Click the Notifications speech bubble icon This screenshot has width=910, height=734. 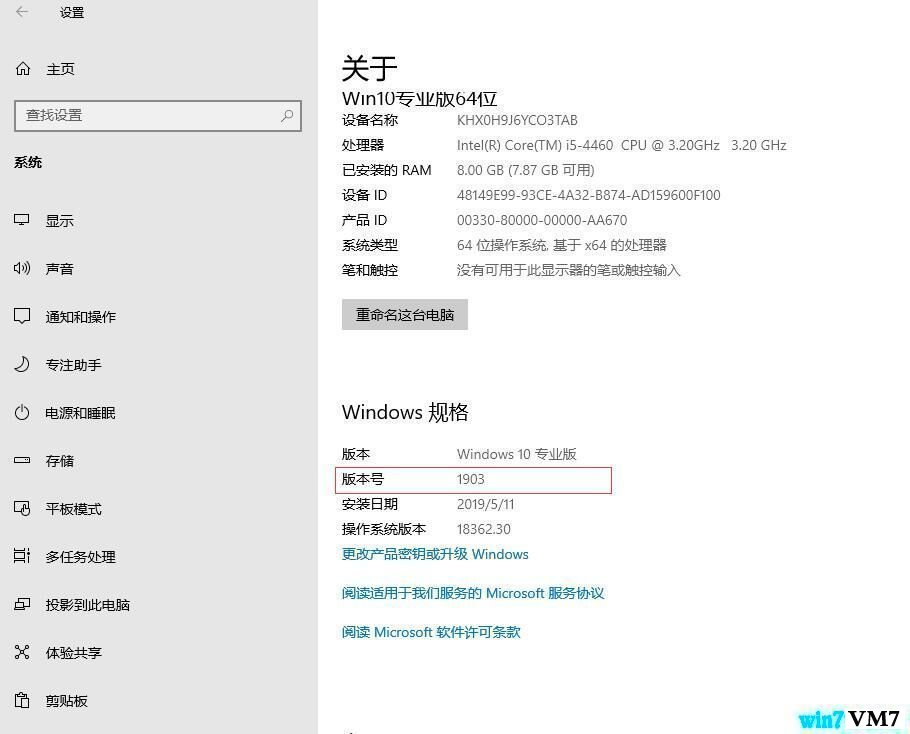(x=22, y=316)
